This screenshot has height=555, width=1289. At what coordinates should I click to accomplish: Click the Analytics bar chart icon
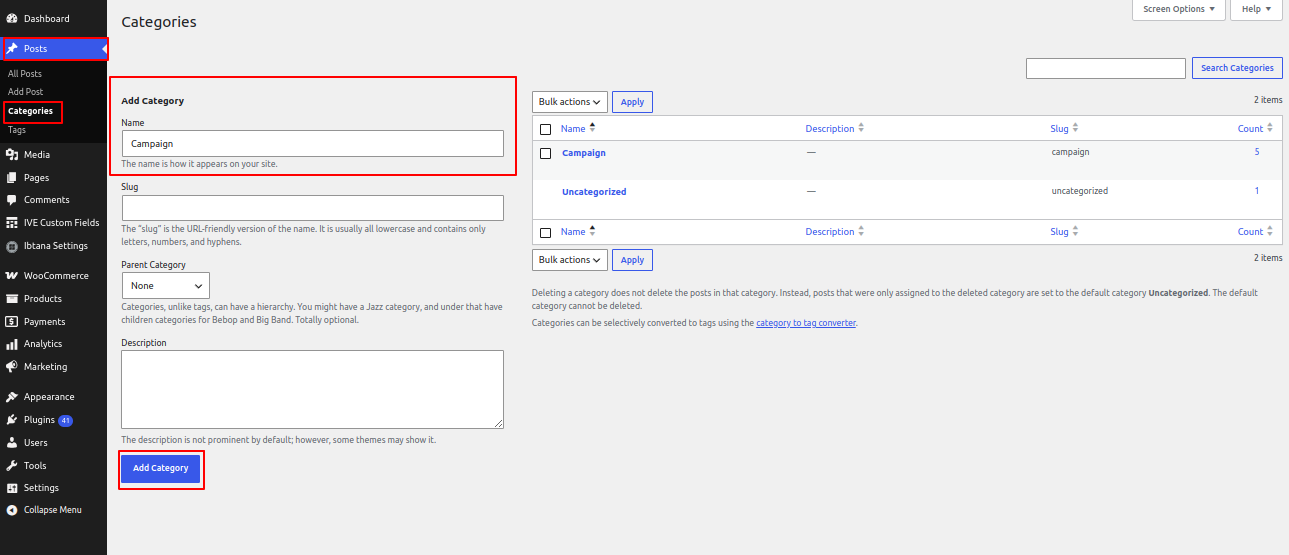click(x=12, y=344)
